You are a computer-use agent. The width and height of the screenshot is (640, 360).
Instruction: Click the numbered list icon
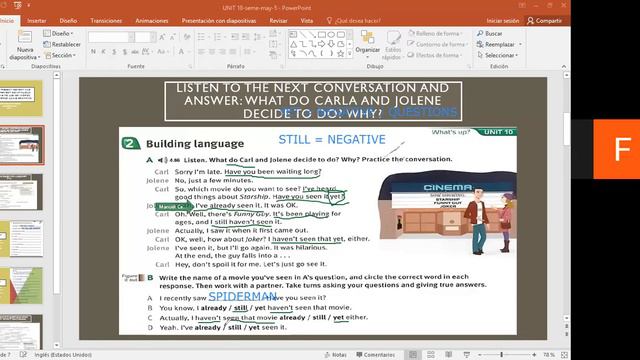pos(219,37)
